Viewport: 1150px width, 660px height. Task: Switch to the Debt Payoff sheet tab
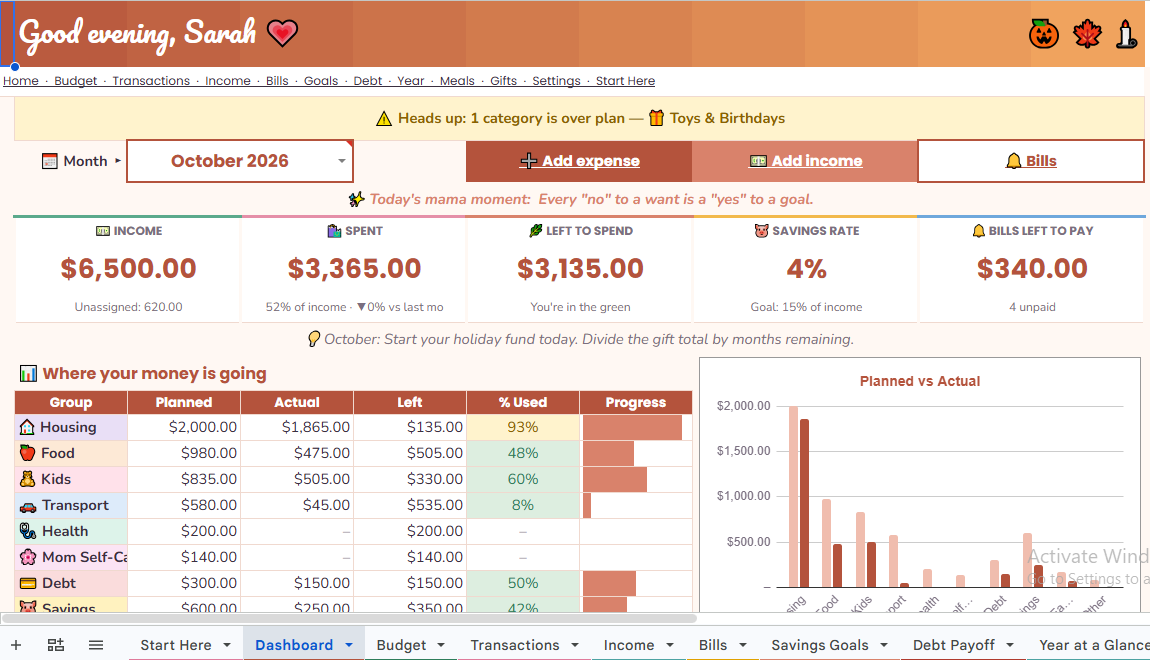coord(953,645)
